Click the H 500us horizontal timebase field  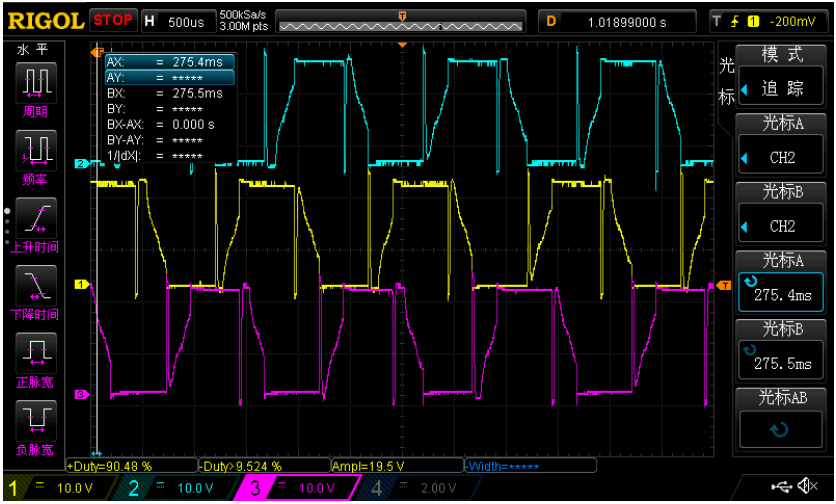click(179, 22)
